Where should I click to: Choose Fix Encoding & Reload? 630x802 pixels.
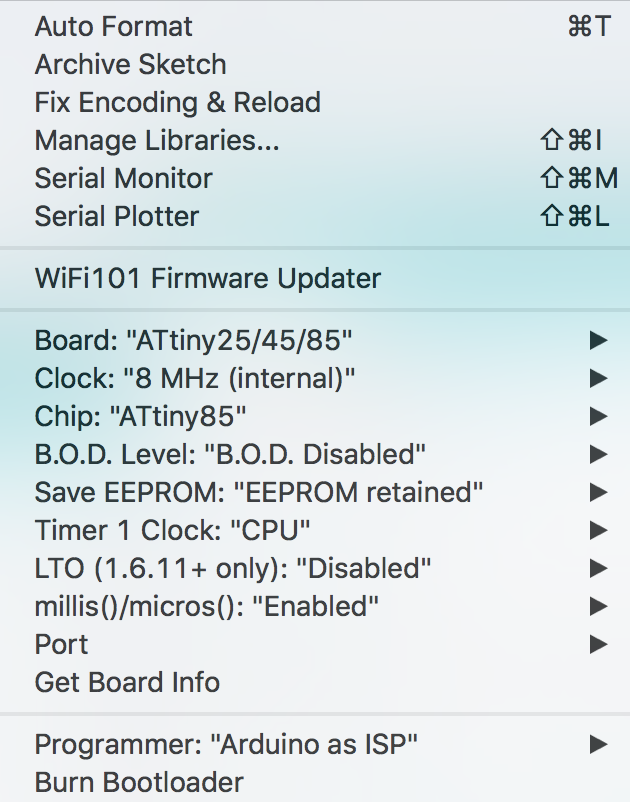click(x=177, y=102)
